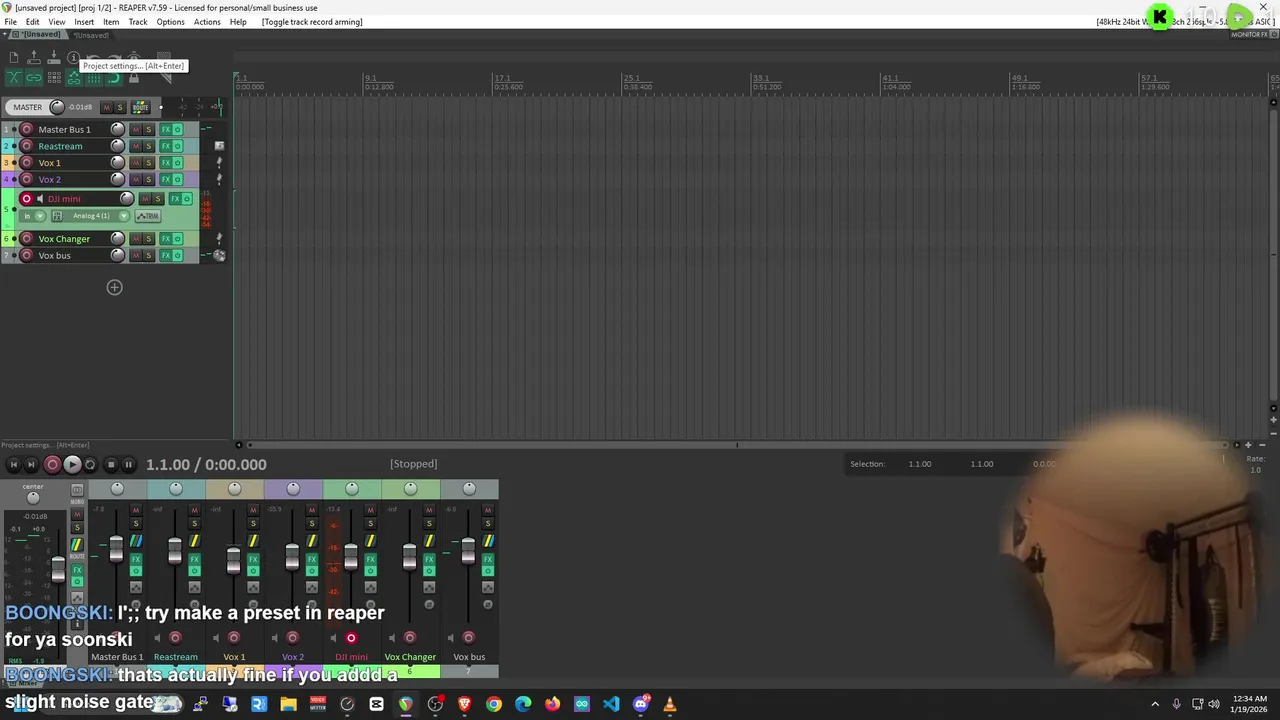Disarm recording on the DJI mini track
This screenshot has height=720, width=1280.
[x=27, y=199]
